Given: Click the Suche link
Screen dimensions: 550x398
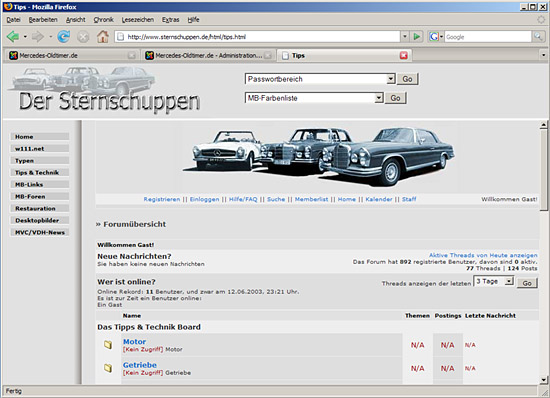Looking at the screenshot, I should pos(276,199).
